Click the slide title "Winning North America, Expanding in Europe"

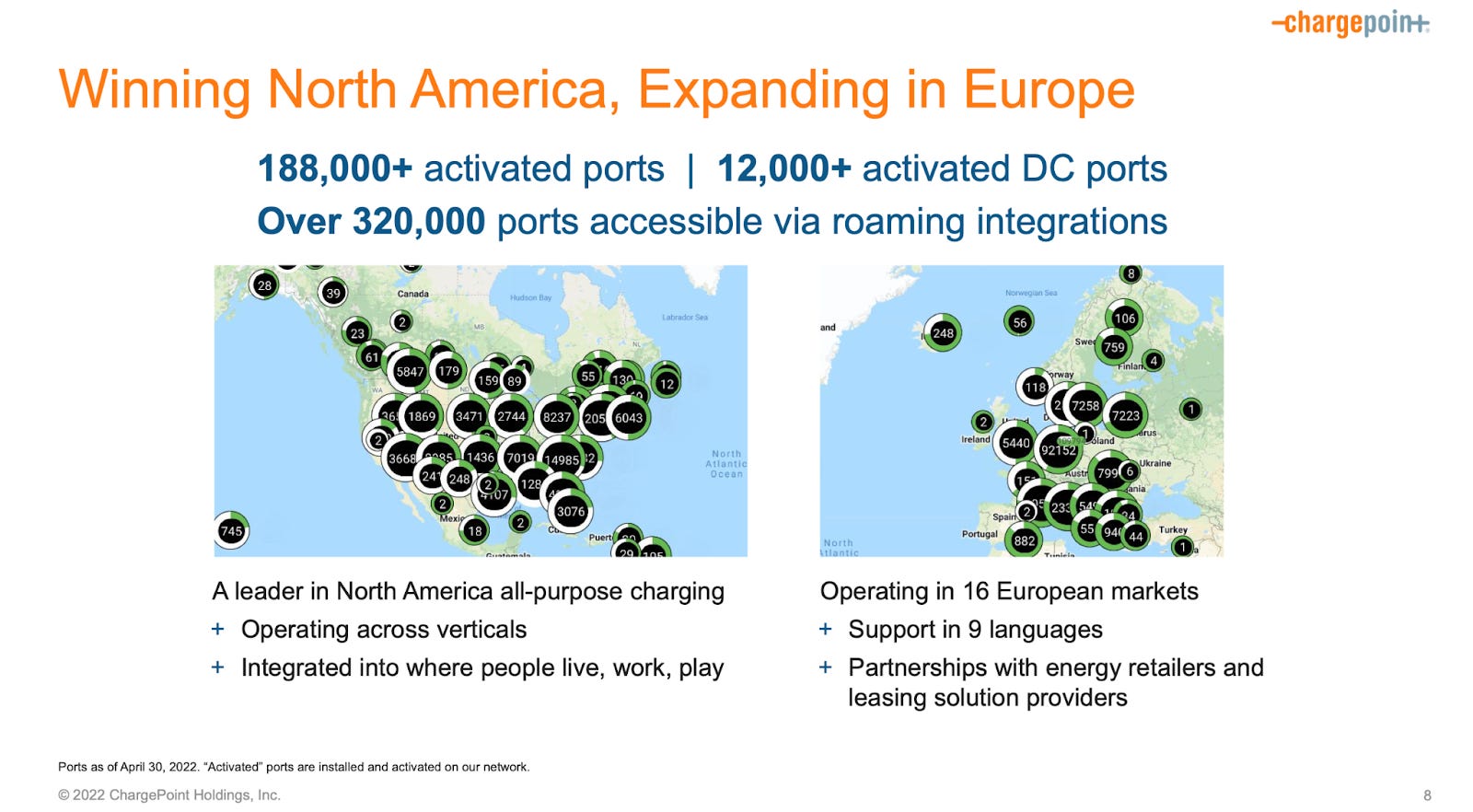[x=597, y=90]
